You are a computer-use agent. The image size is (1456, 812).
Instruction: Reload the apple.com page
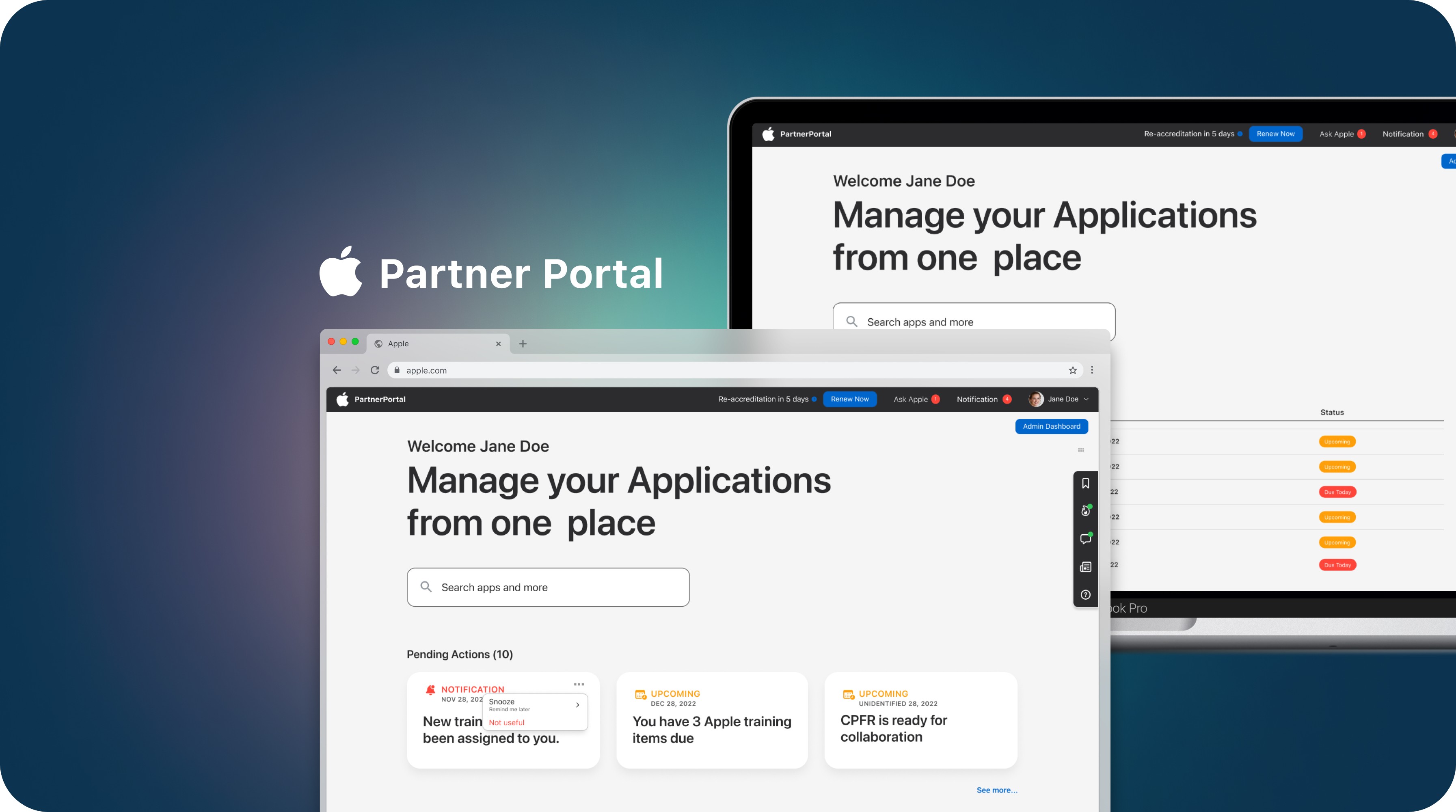click(375, 370)
